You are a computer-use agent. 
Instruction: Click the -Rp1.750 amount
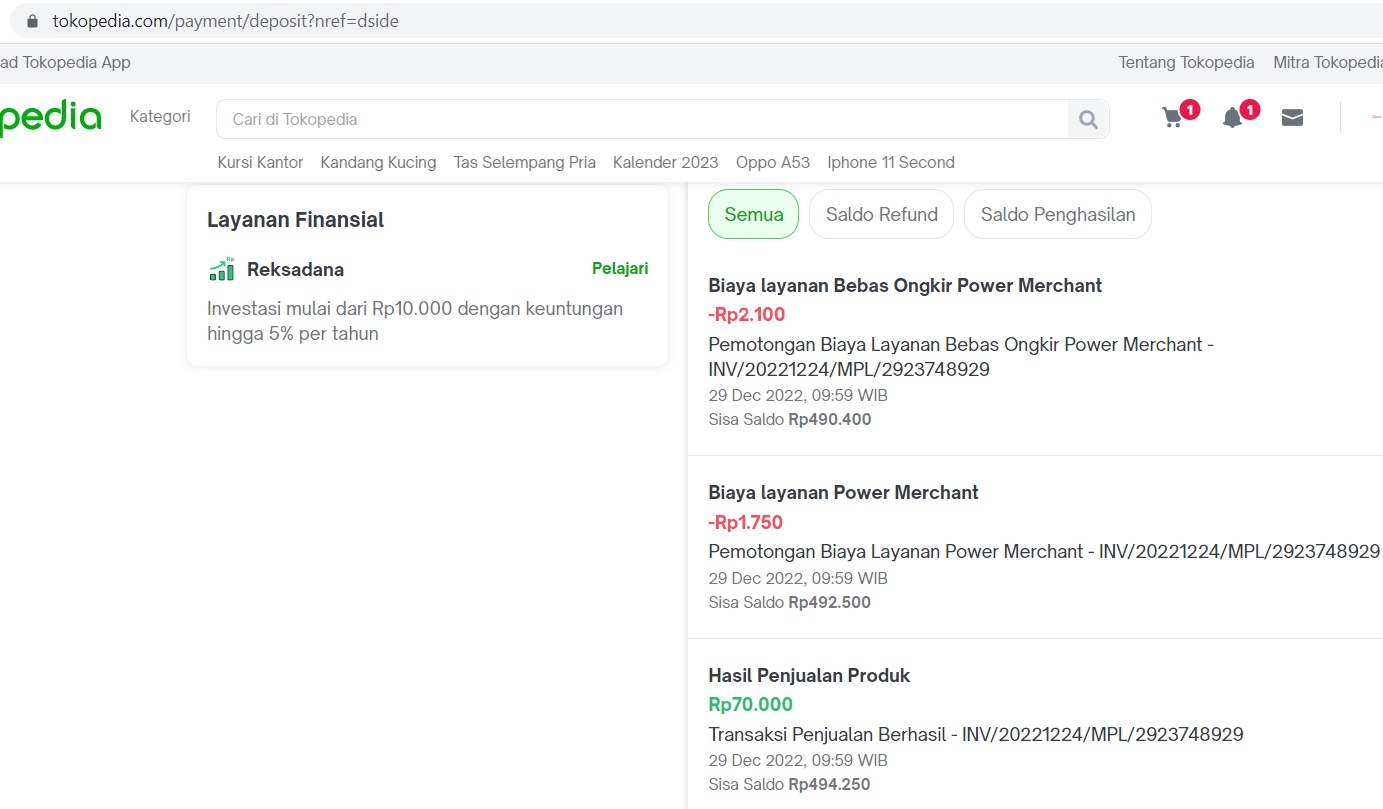pos(745,522)
